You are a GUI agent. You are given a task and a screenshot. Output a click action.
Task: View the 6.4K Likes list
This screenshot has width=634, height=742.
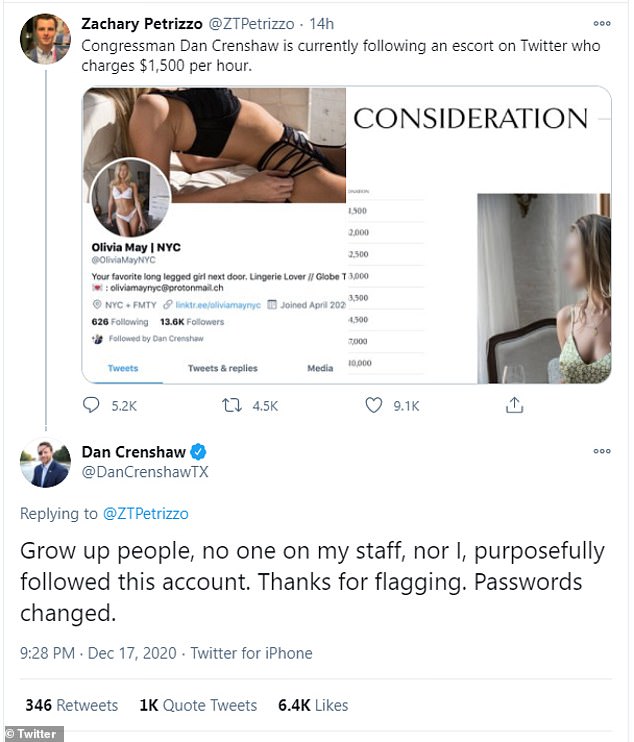point(313,705)
